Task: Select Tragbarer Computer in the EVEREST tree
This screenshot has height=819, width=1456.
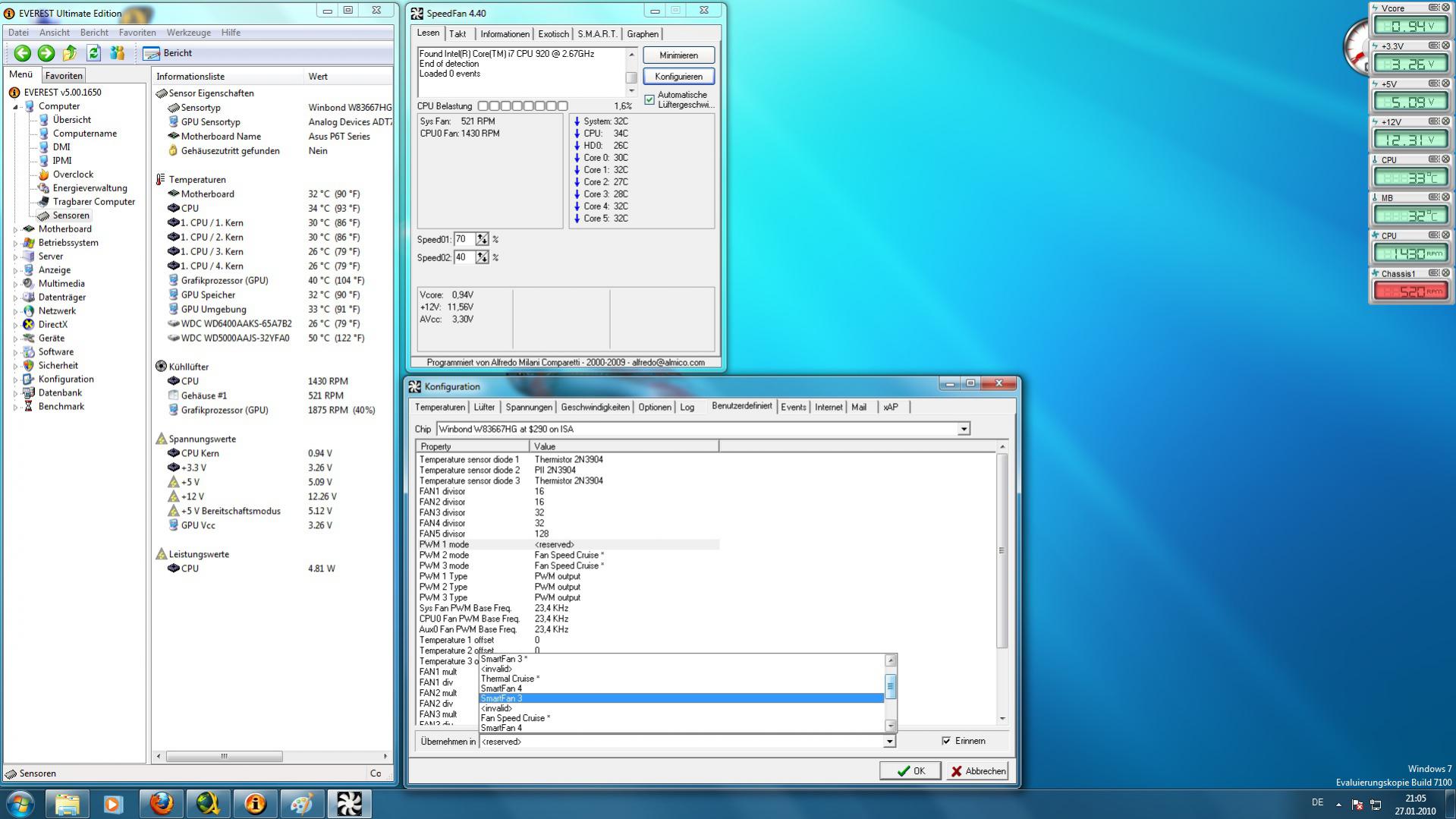Action: point(93,202)
